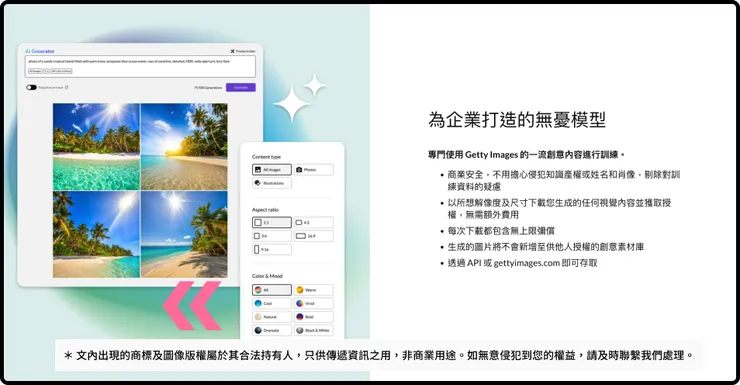Pick the 1:1 square aspect ratio

(272, 222)
